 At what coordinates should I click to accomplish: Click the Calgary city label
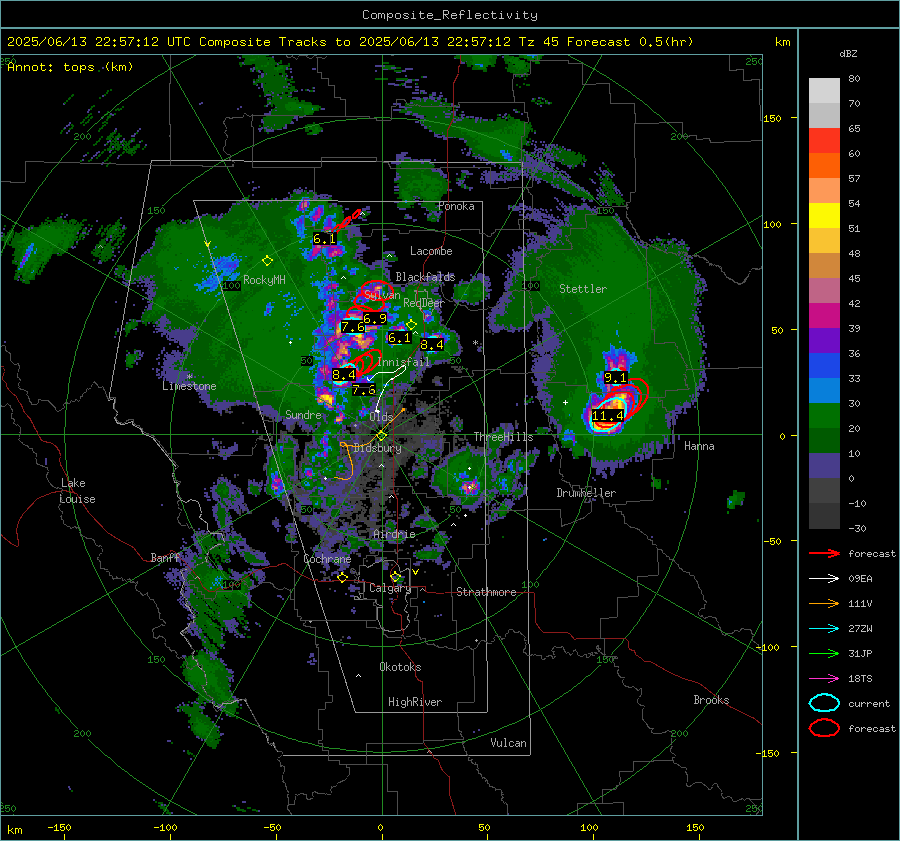[390, 588]
